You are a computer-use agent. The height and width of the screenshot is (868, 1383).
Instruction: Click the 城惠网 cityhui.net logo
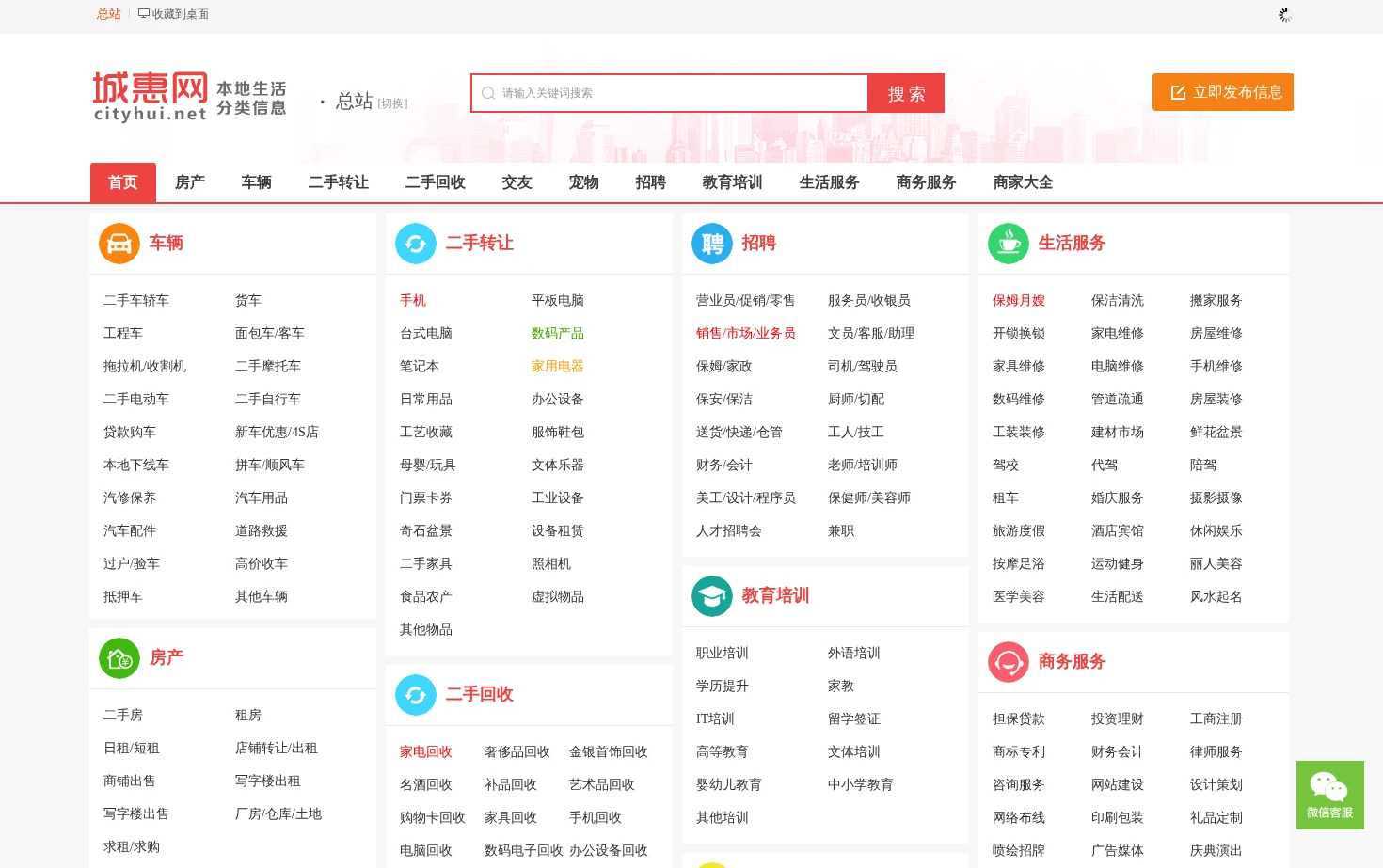pyautogui.click(x=189, y=97)
